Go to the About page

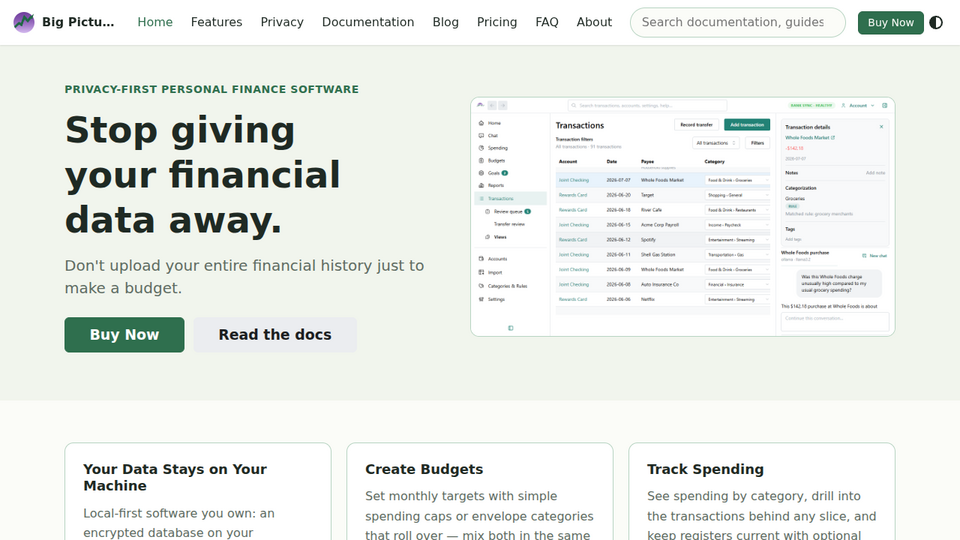(594, 22)
